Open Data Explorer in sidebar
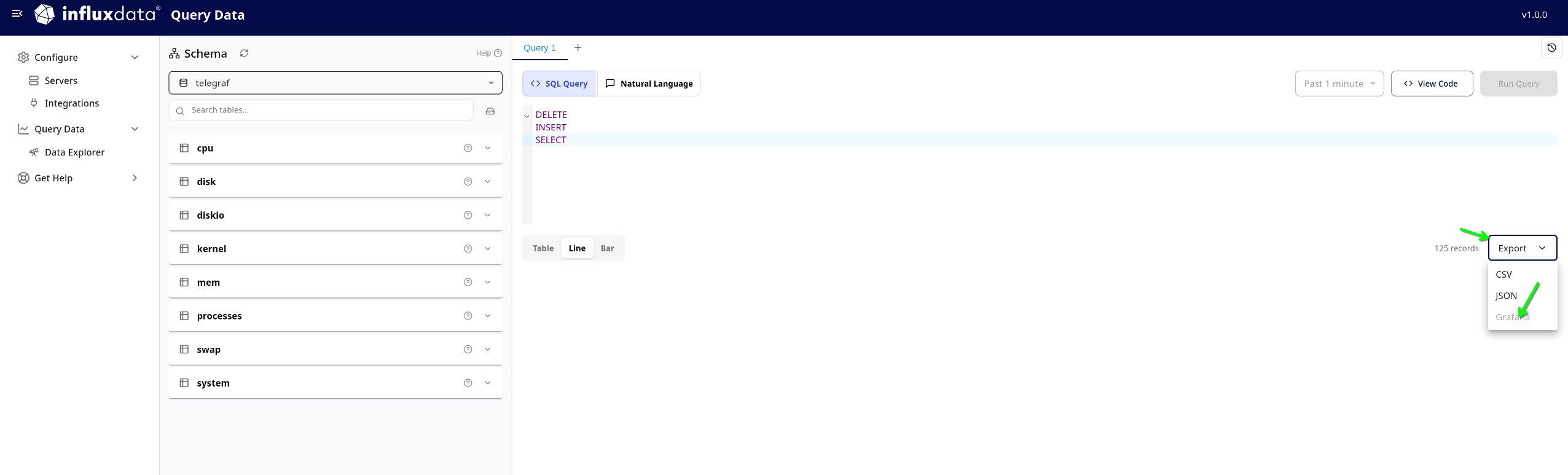 [x=74, y=152]
